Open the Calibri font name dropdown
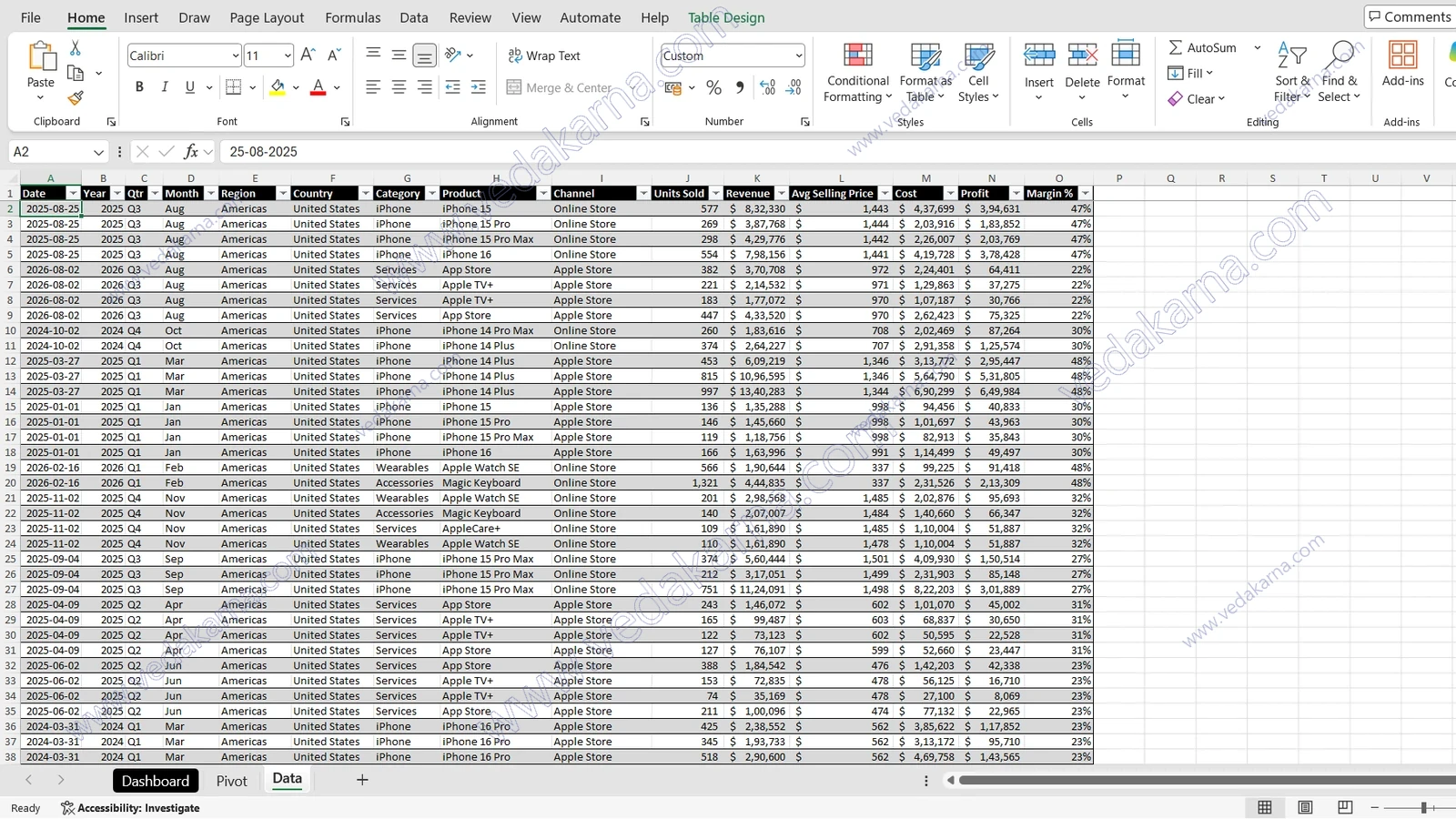This screenshot has height=819, width=1456. click(x=235, y=56)
